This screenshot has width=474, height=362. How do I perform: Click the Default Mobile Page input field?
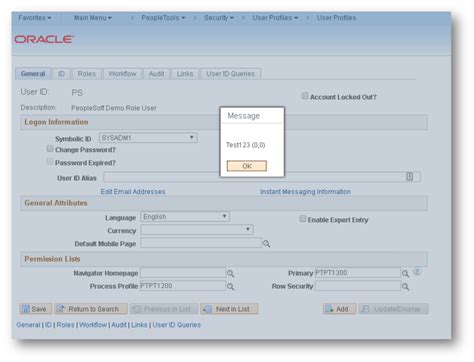(201, 243)
